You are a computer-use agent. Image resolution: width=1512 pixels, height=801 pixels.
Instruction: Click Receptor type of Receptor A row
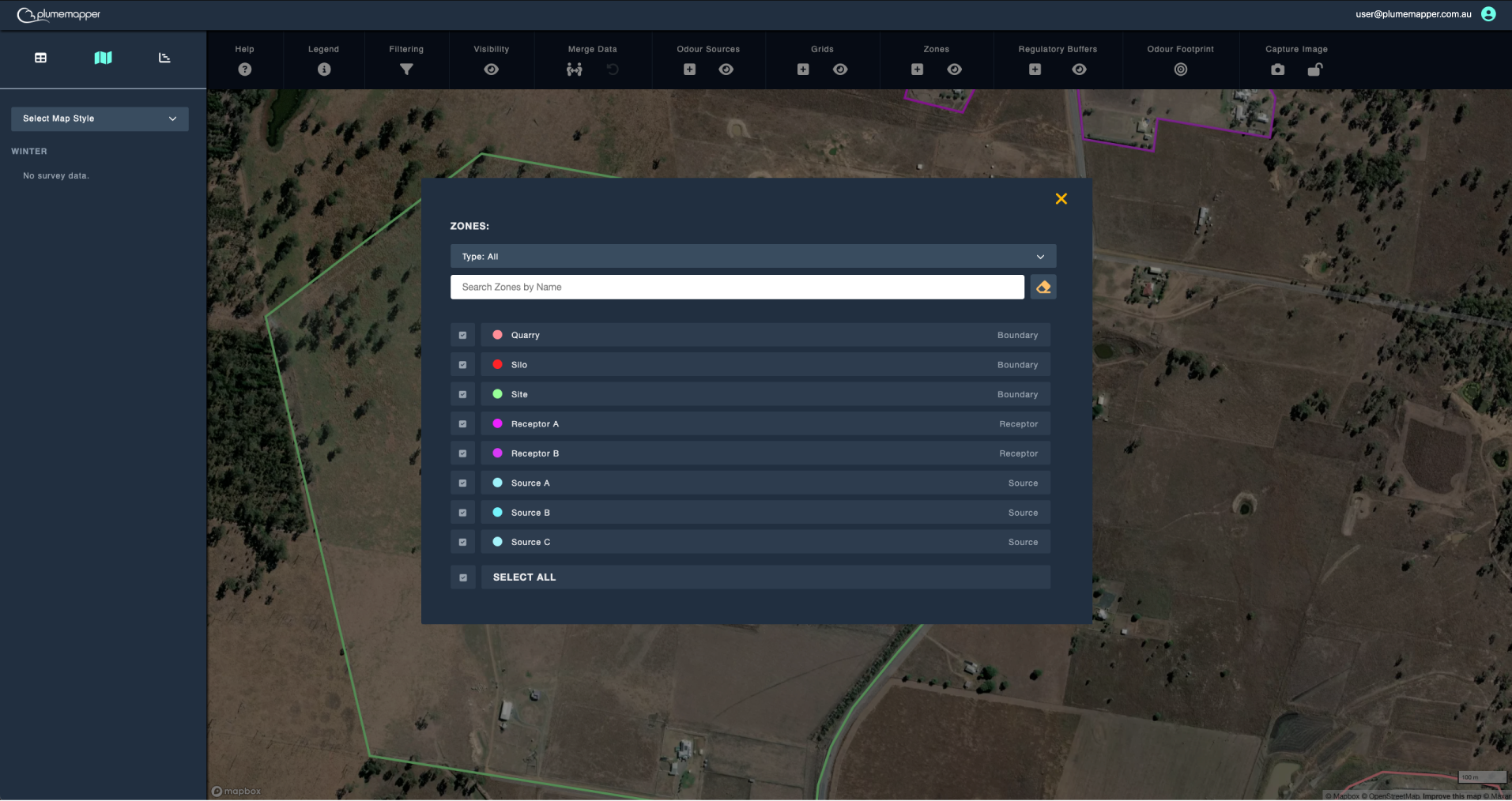1019,424
